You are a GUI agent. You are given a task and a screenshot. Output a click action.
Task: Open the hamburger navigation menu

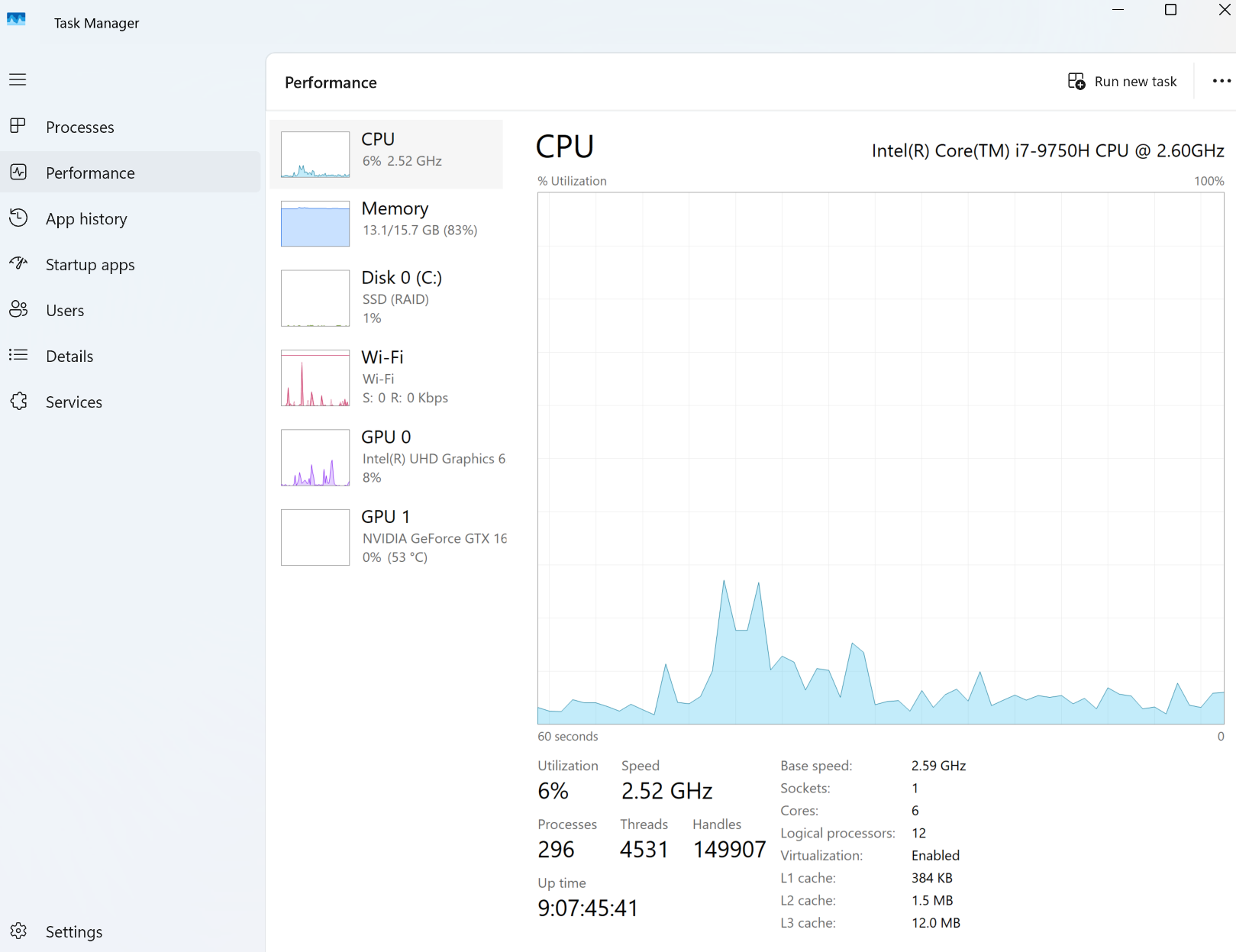[18, 79]
